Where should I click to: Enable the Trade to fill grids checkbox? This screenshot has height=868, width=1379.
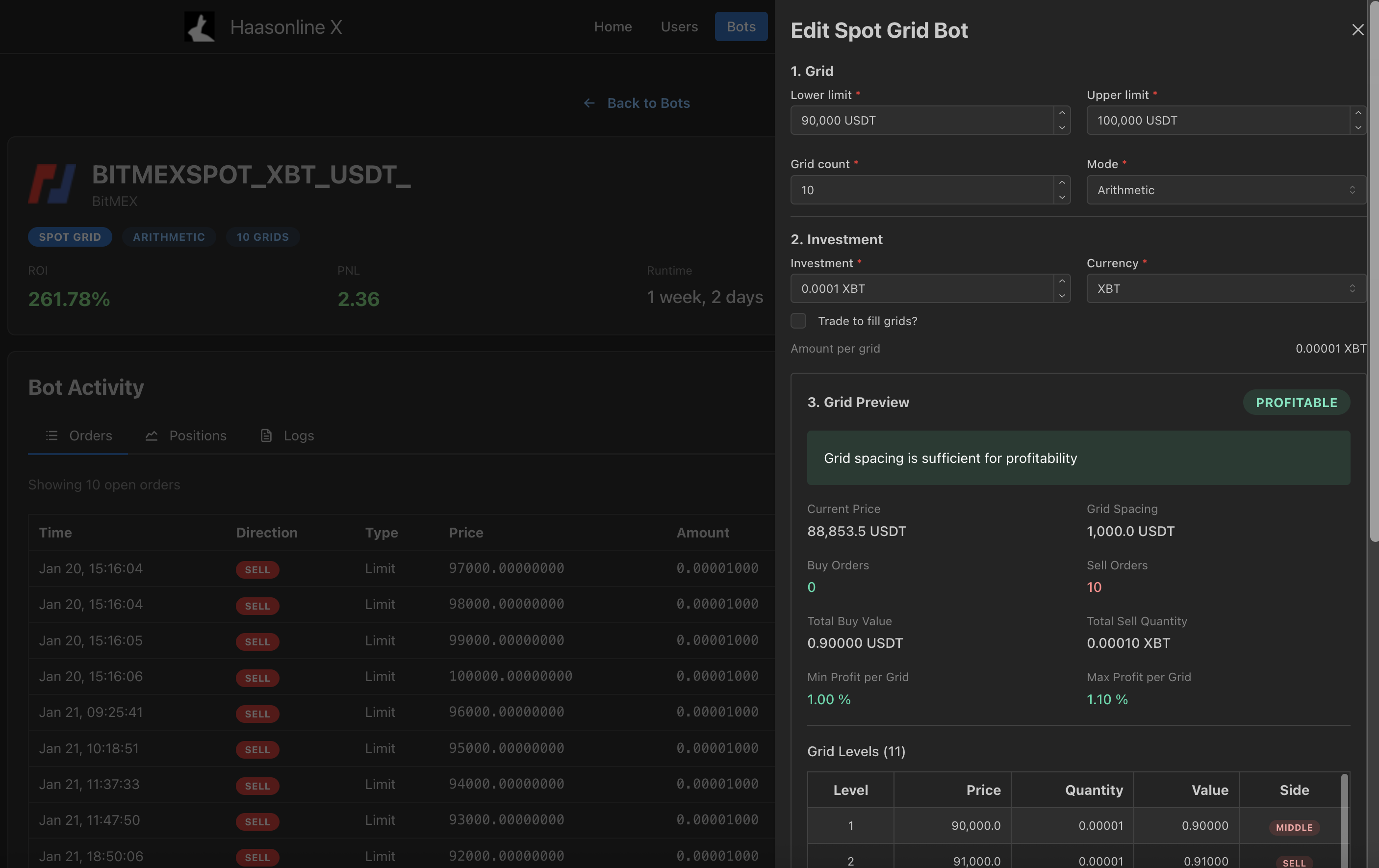pos(798,321)
